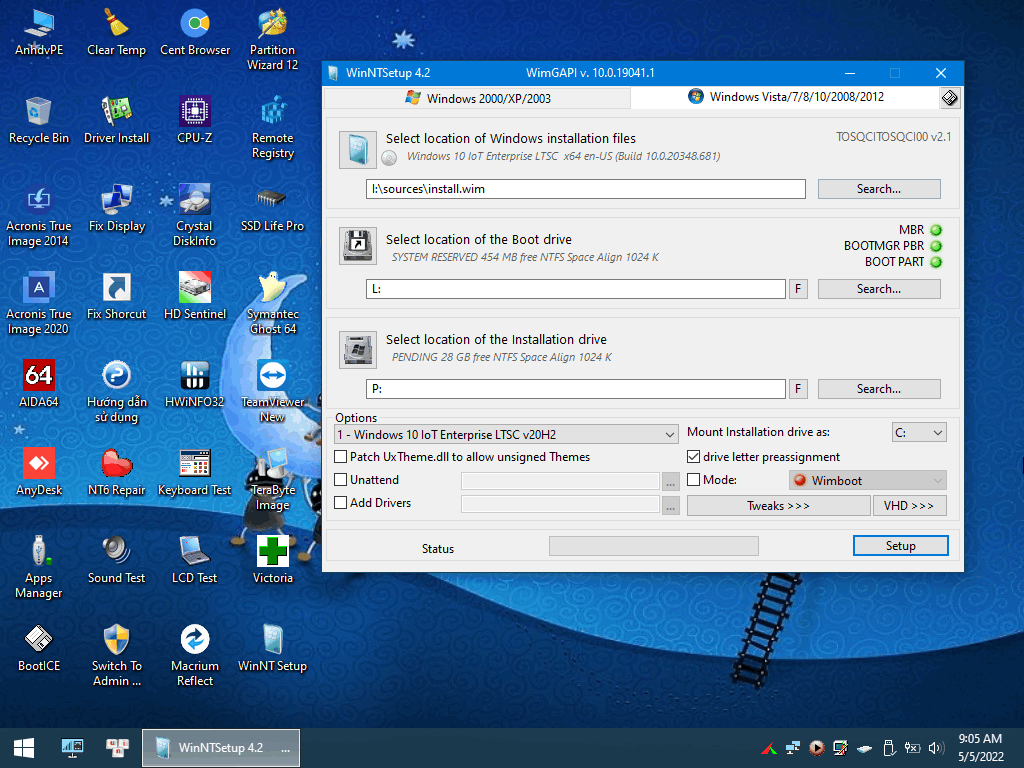Select the Recycle Bin desktop icon

pyautogui.click(x=39, y=120)
